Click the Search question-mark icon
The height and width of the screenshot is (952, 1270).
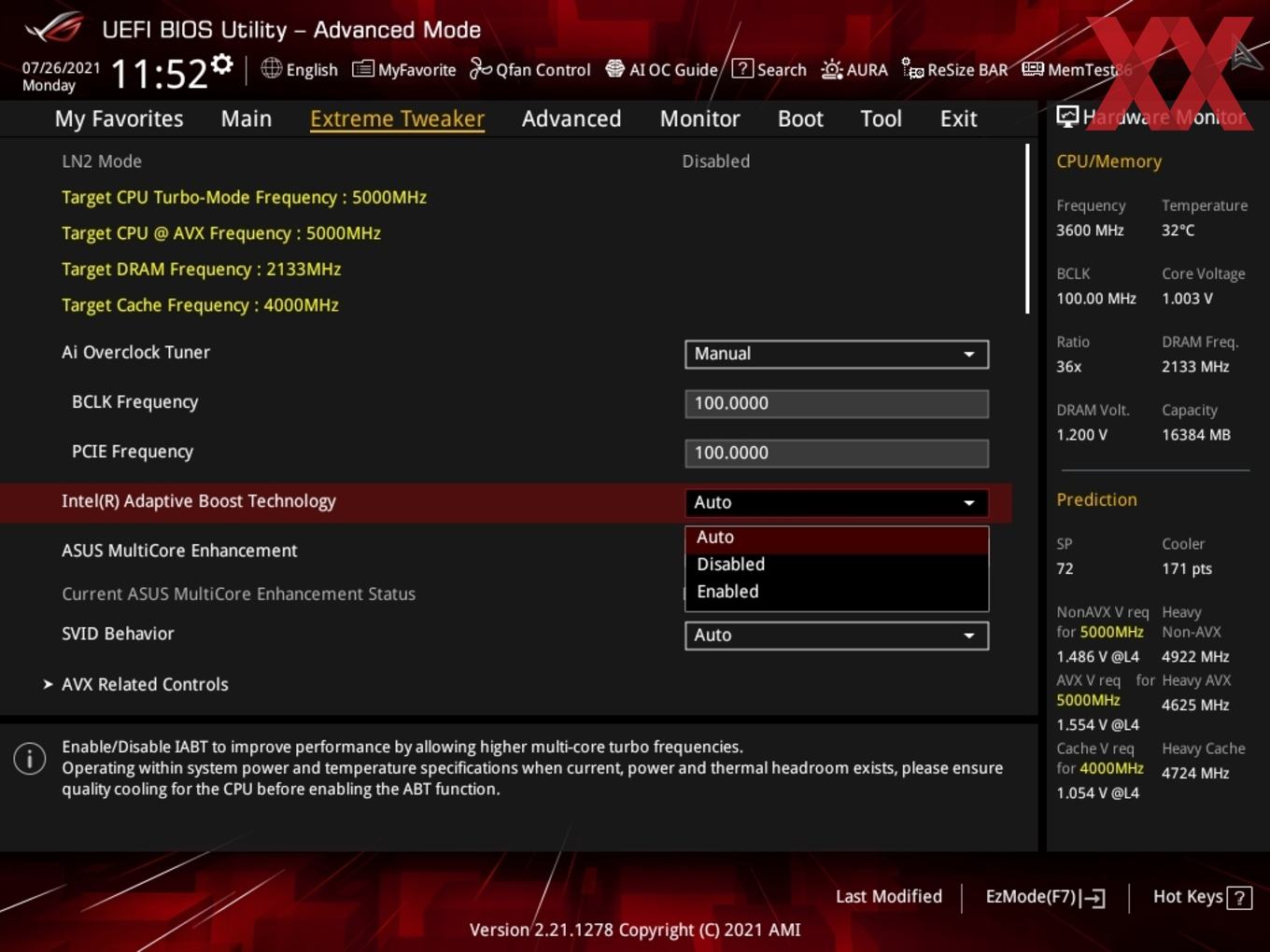(742, 68)
